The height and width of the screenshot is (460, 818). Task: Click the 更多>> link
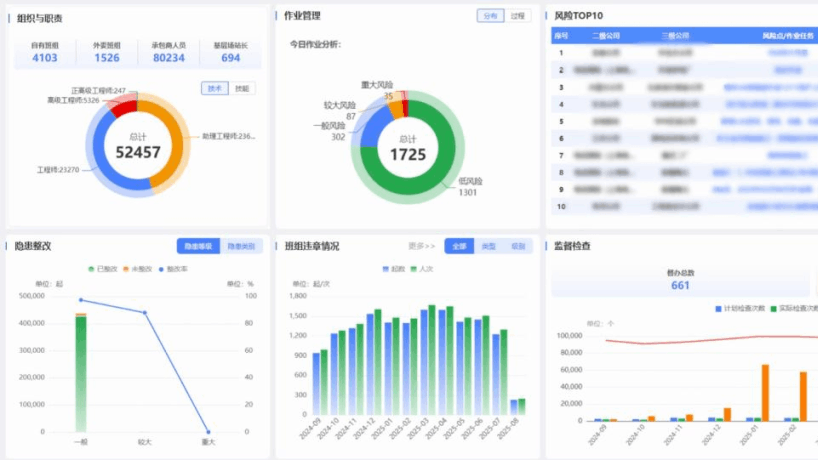(x=422, y=246)
